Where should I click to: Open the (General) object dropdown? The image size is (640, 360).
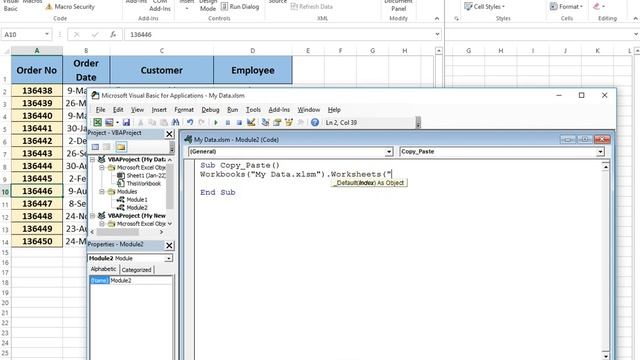coord(389,152)
